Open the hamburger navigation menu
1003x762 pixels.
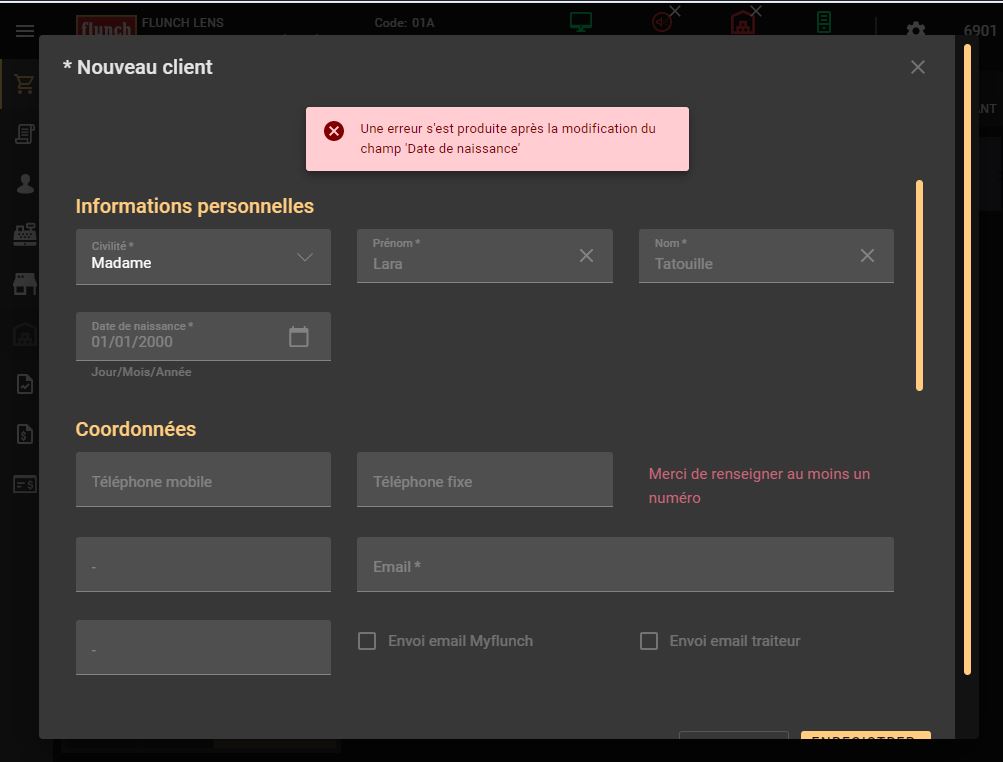click(24, 31)
